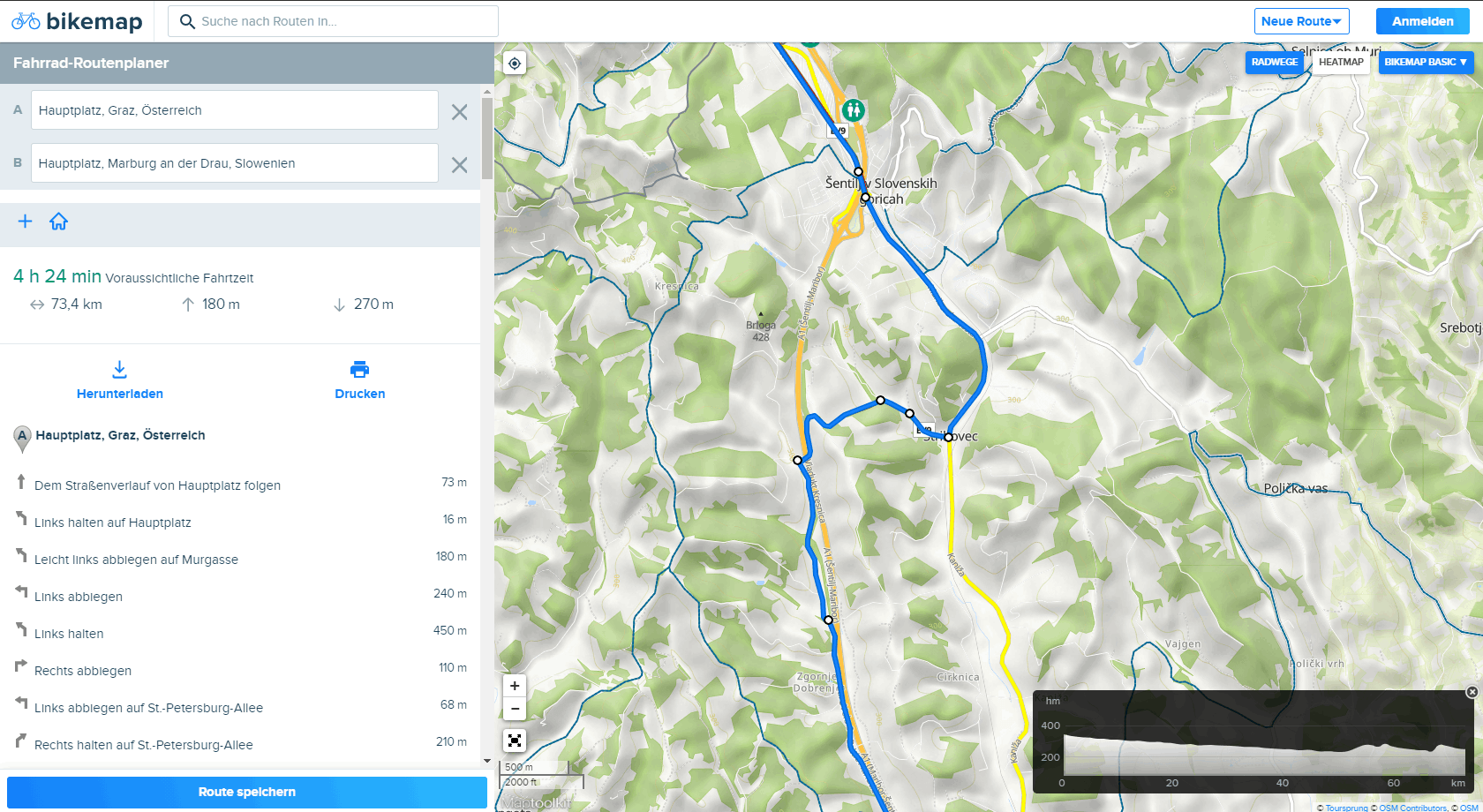
Task: Click the route search field
Action: pyautogui.click(x=344, y=21)
